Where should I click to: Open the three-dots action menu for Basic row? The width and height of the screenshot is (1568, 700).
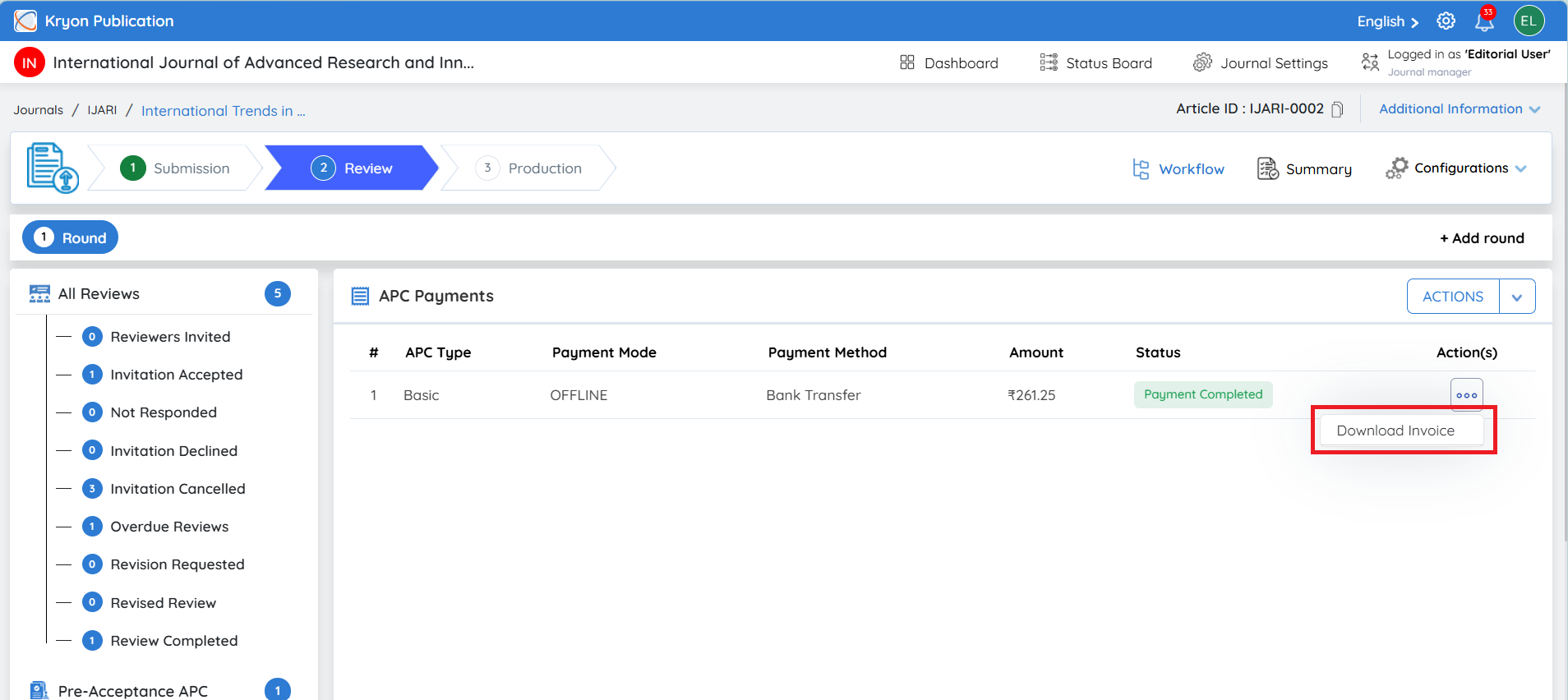[1466, 394]
